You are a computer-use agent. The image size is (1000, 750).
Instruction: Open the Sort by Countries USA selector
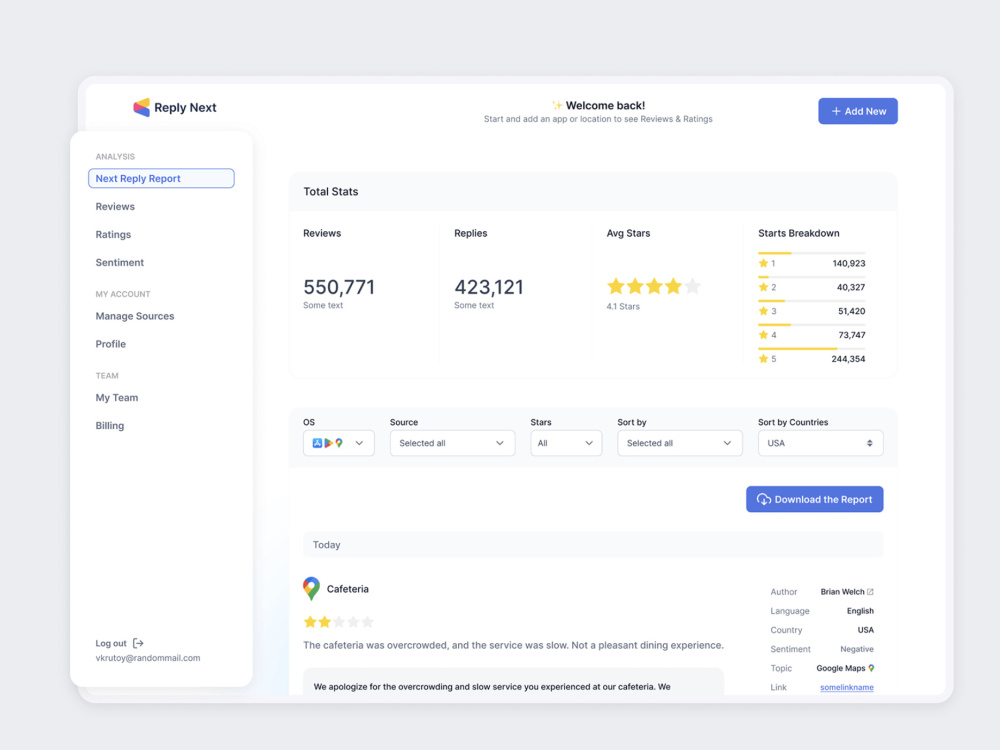[820, 443]
